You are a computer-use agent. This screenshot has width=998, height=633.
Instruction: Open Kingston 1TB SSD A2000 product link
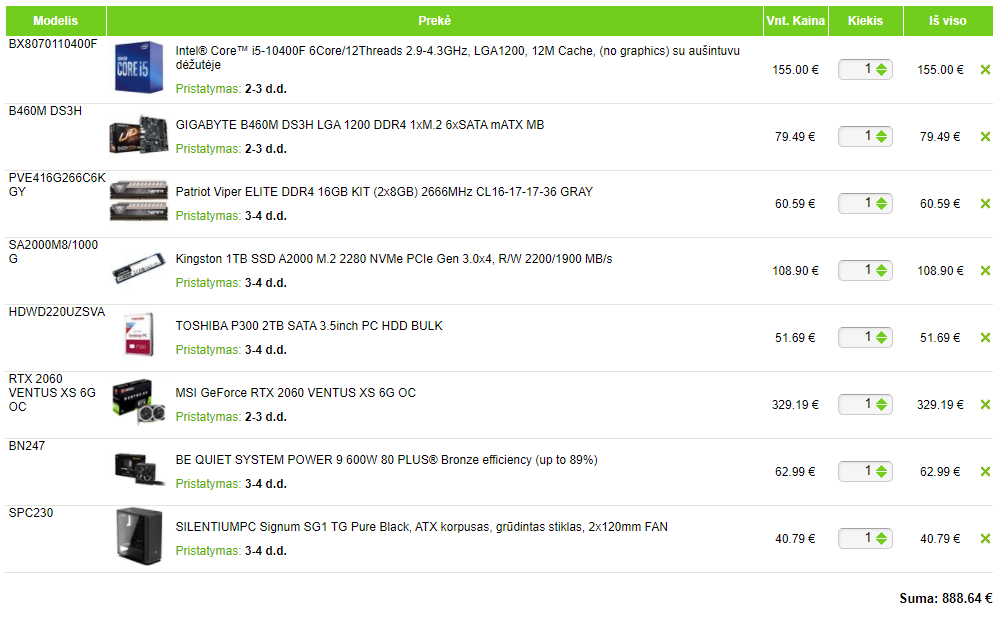click(x=393, y=259)
